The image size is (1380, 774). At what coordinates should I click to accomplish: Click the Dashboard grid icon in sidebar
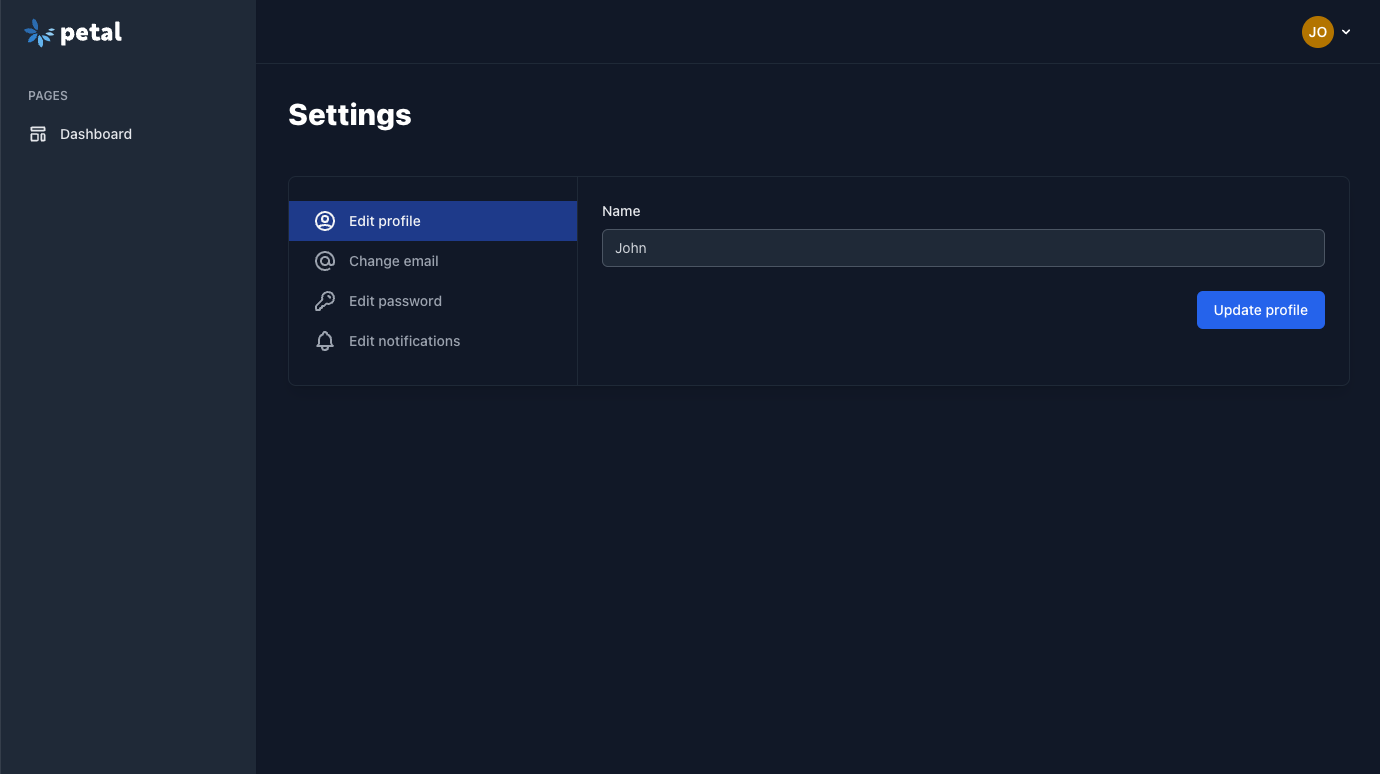click(x=37, y=133)
